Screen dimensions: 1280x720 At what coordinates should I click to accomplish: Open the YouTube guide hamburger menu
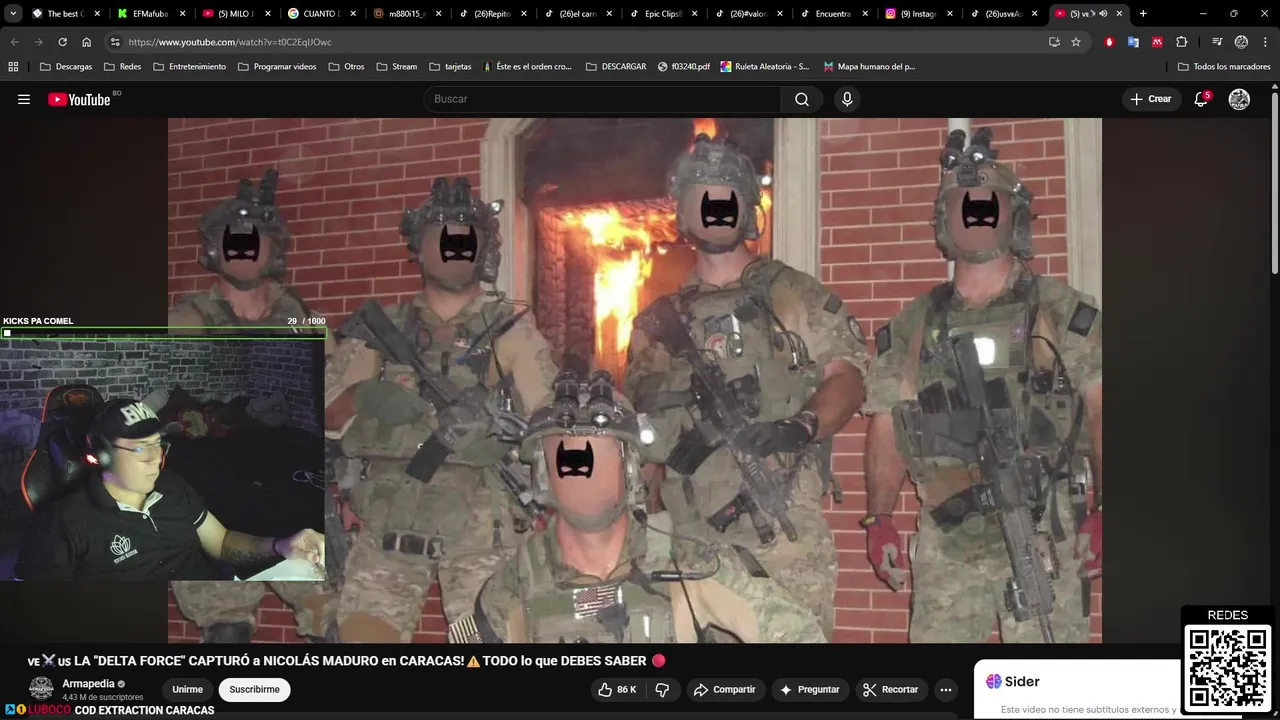[x=24, y=99]
